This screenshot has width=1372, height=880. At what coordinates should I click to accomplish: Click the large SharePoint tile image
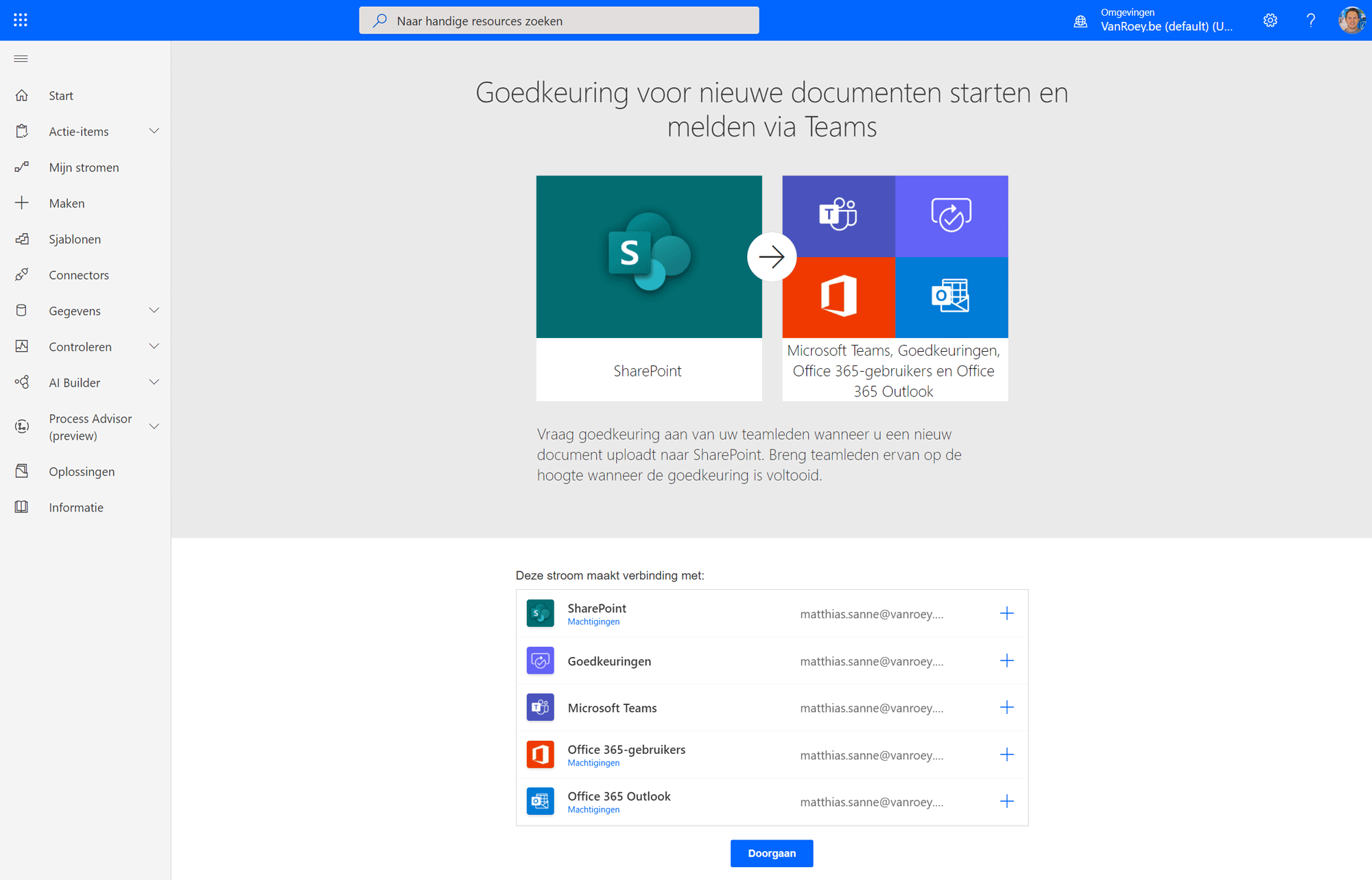click(x=649, y=257)
